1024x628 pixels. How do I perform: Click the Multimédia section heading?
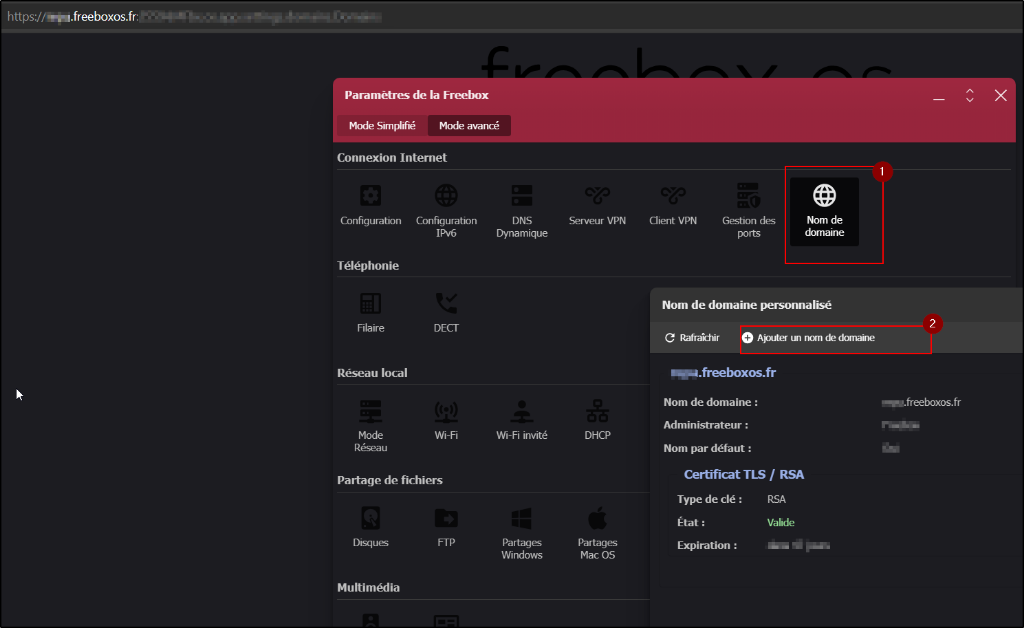(x=368, y=588)
